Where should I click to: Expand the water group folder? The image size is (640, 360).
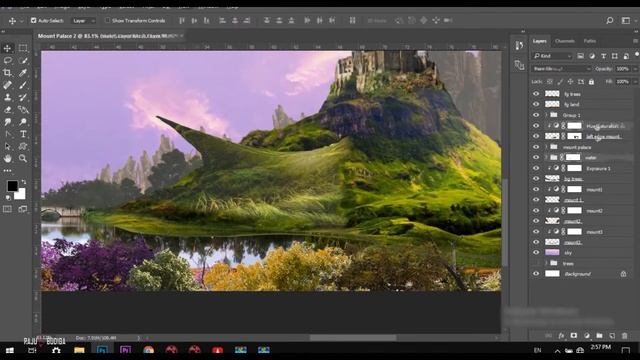(546, 158)
